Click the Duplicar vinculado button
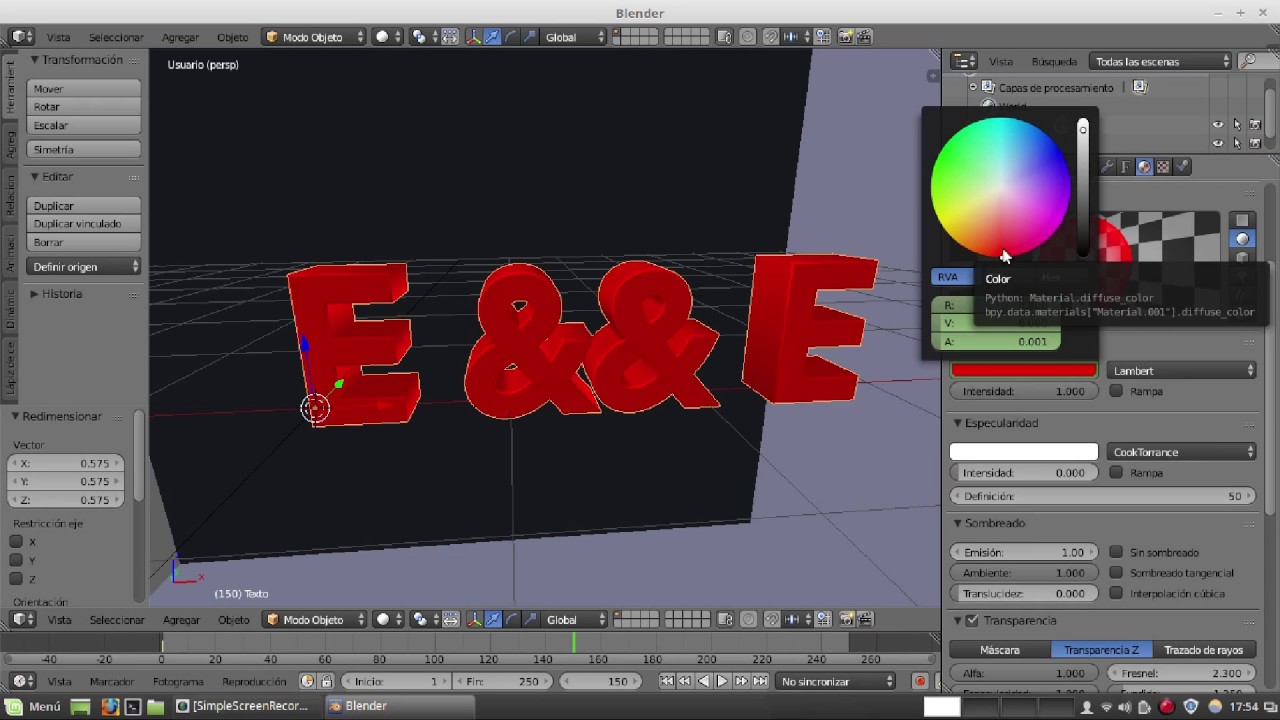 pyautogui.click(x=84, y=224)
